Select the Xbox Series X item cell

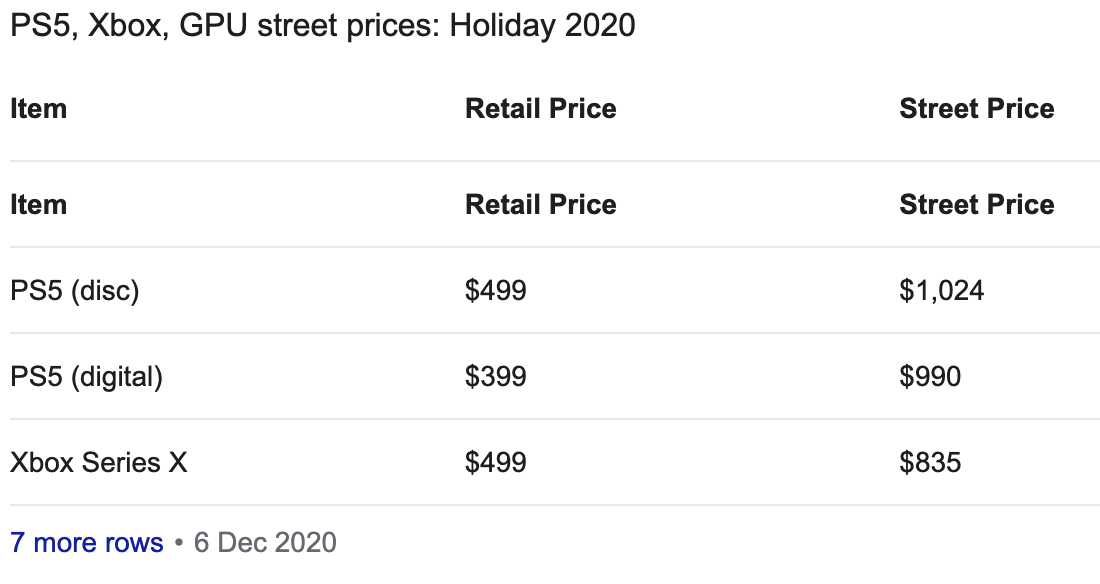point(98,463)
